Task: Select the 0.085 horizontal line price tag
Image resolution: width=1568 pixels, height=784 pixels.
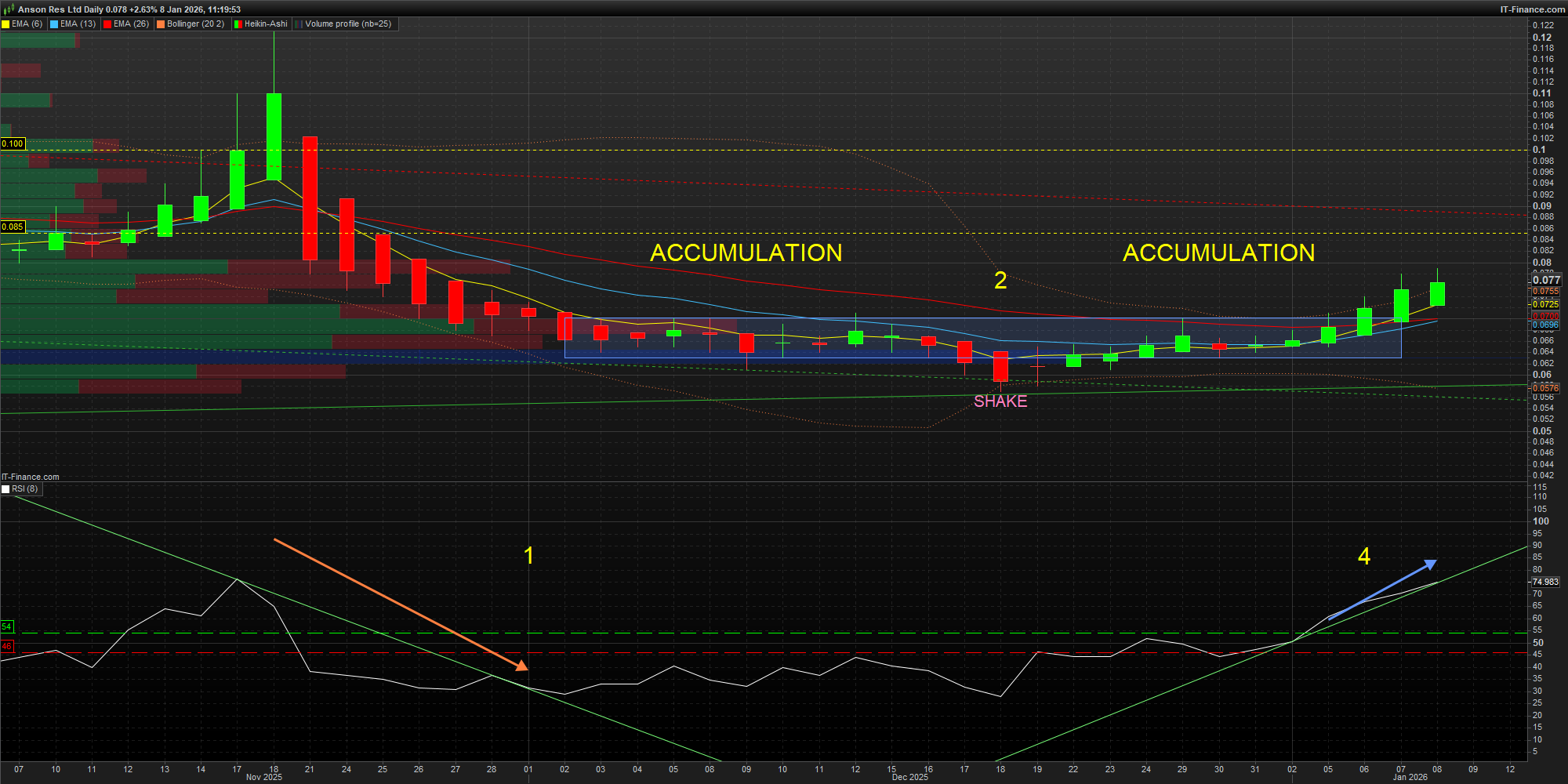Action: pos(13,227)
